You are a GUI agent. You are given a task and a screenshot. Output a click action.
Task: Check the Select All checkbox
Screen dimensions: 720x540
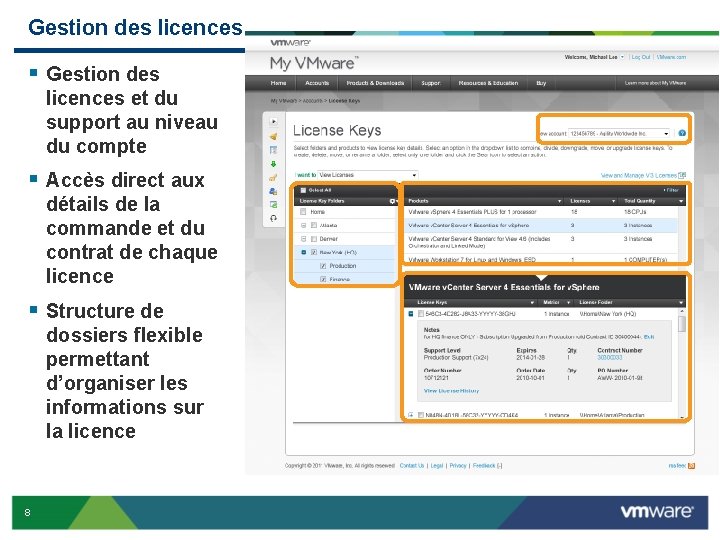pyautogui.click(x=303, y=190)
